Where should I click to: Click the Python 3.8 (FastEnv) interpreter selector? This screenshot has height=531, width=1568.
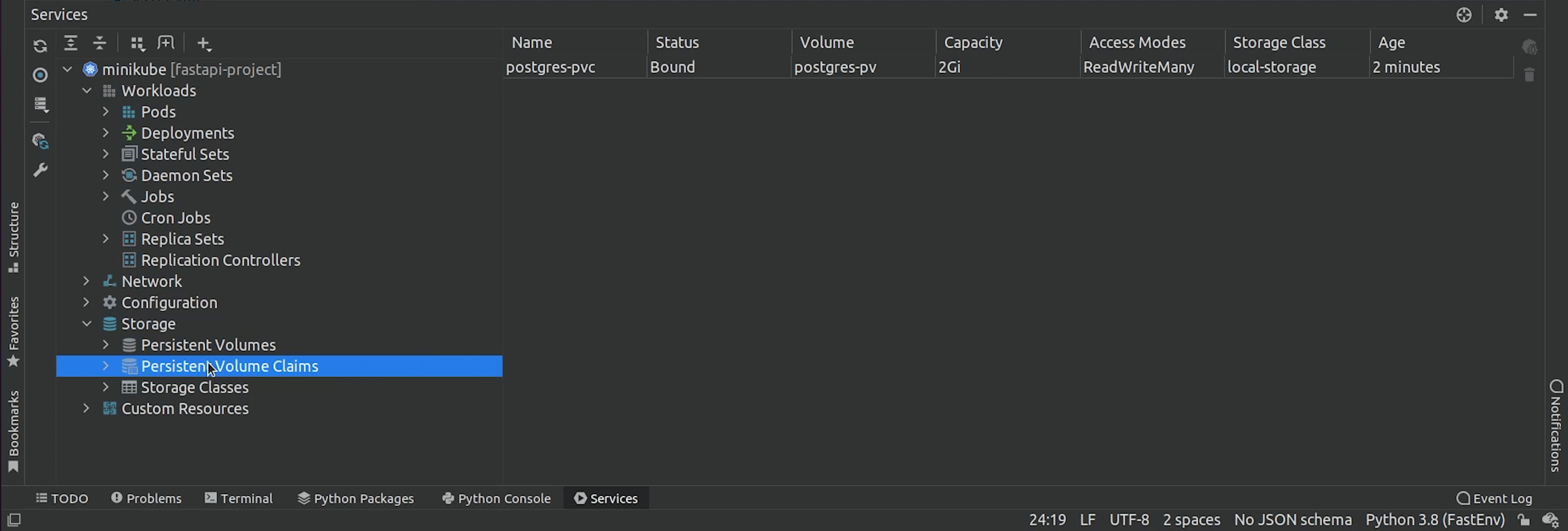[x=1435, y=520]
